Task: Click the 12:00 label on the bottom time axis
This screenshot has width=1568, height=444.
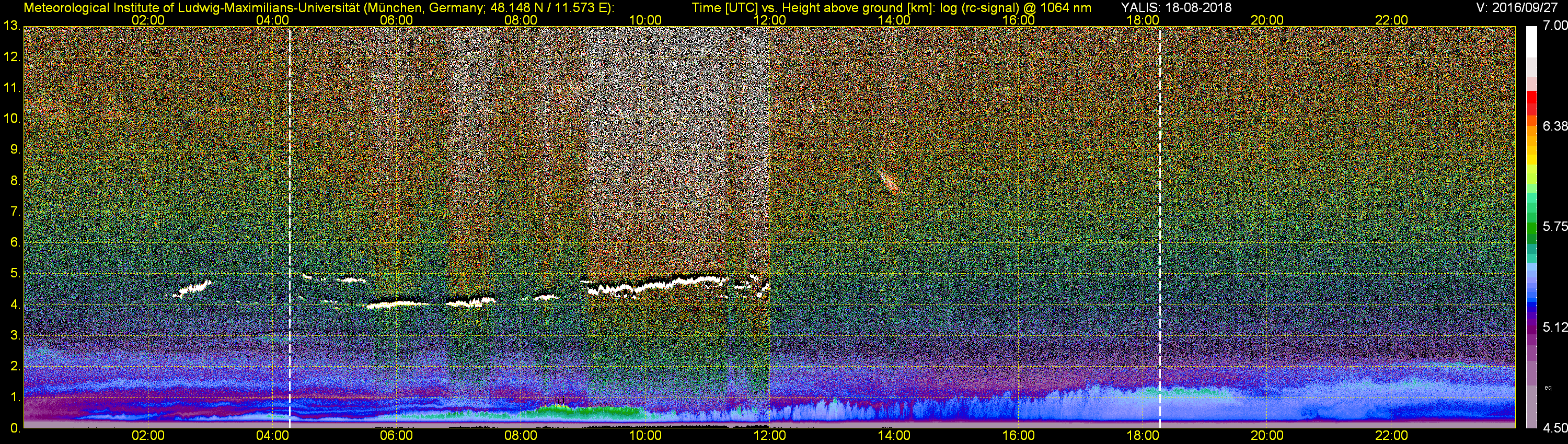Action: pos(769,436)
